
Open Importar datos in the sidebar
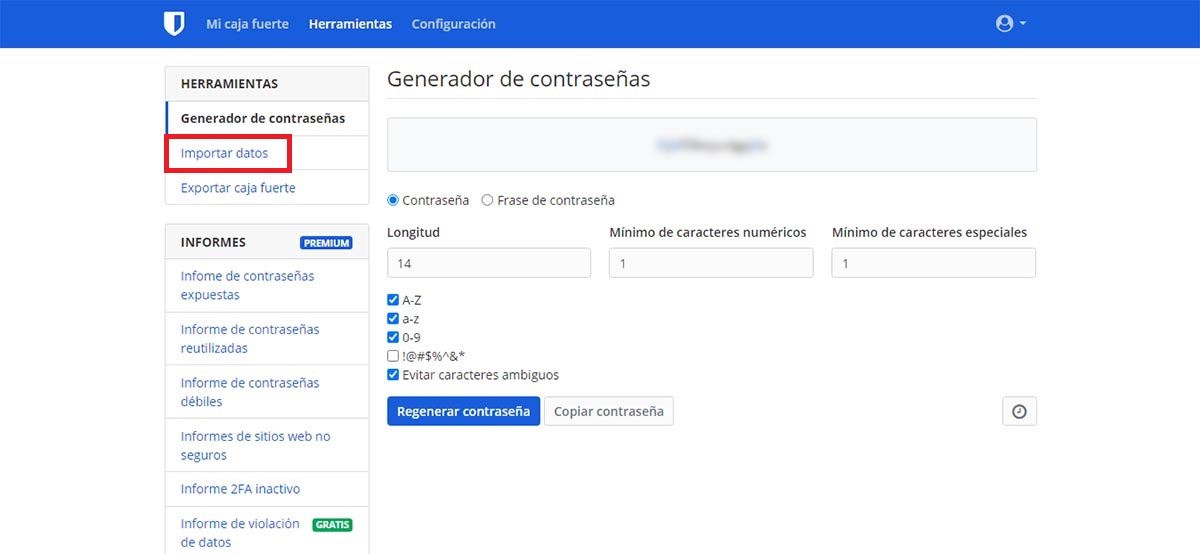click(224, 154)
